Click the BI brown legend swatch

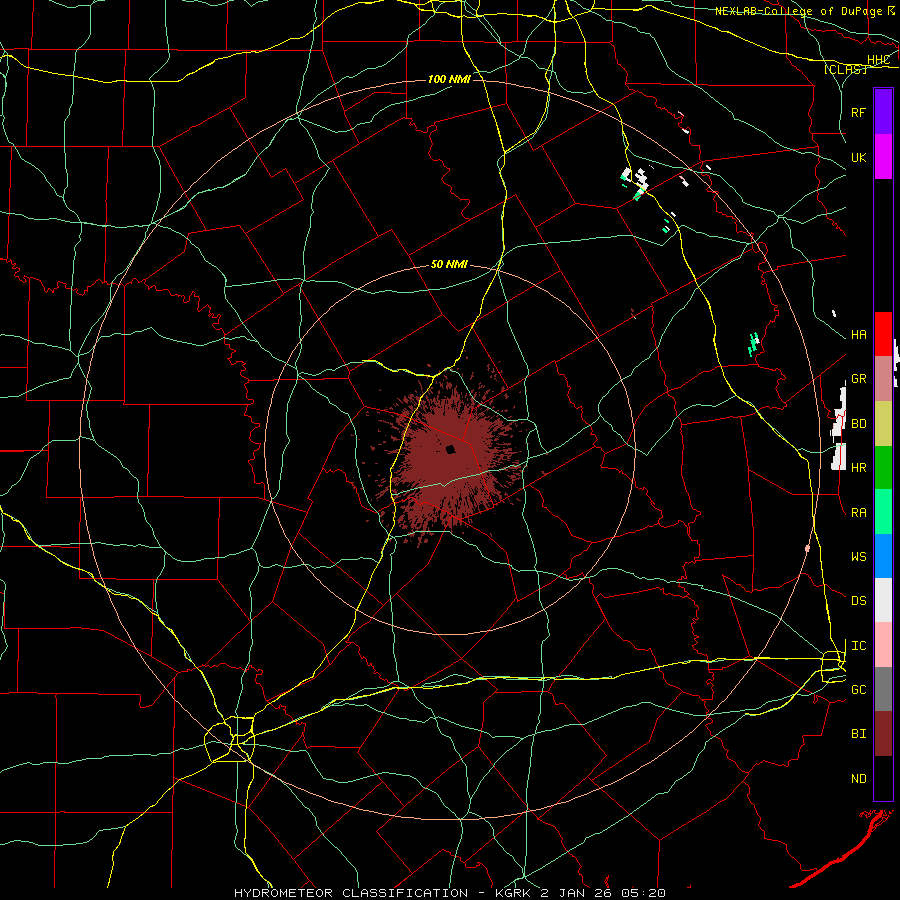pyautogui.click(x=883, y=734)
